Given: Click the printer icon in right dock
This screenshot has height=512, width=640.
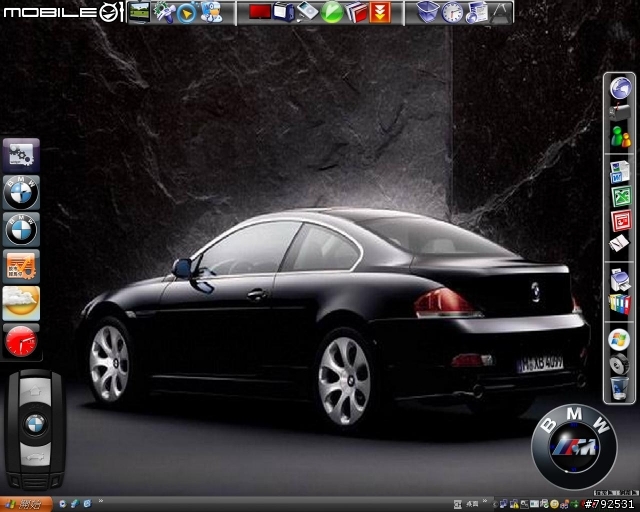Looking at the screenshot, I should (620, 280).
